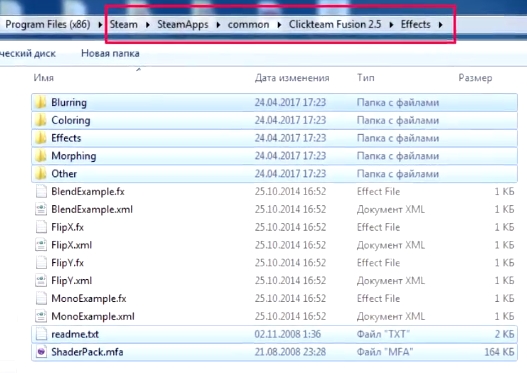527x373 pixels.
Task: Select the FlipX.fx file icon
Action: click(x=41, y=227)
